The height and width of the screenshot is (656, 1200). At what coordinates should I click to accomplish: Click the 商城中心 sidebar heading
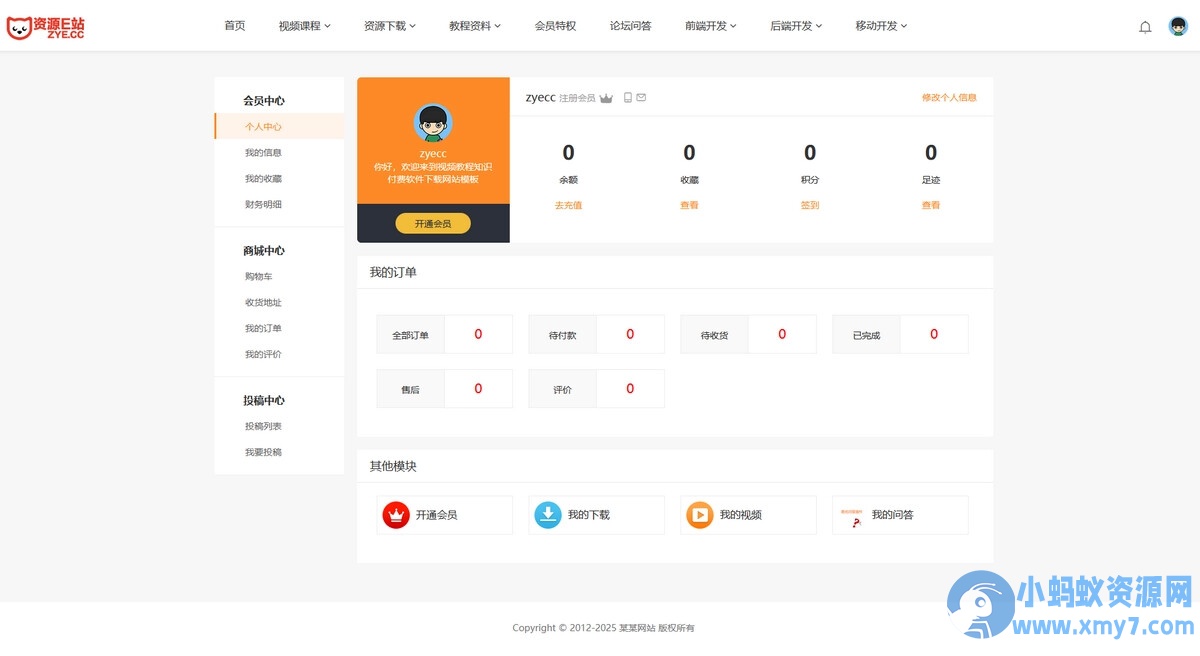pos(264,251)
